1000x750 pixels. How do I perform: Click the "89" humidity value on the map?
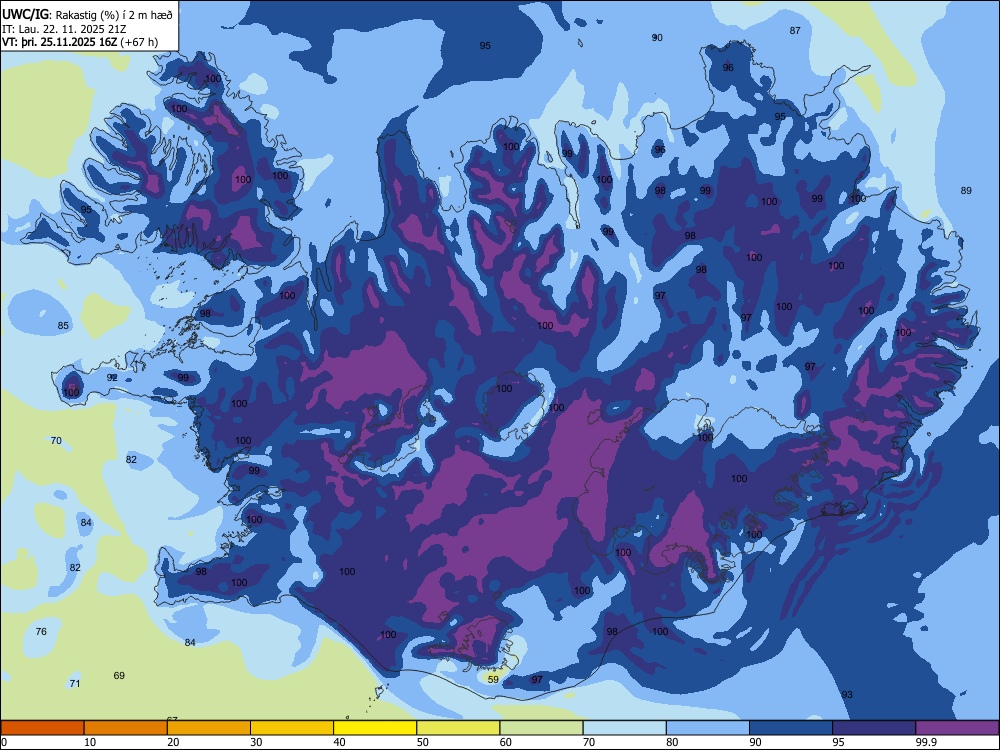click(966, 191)
